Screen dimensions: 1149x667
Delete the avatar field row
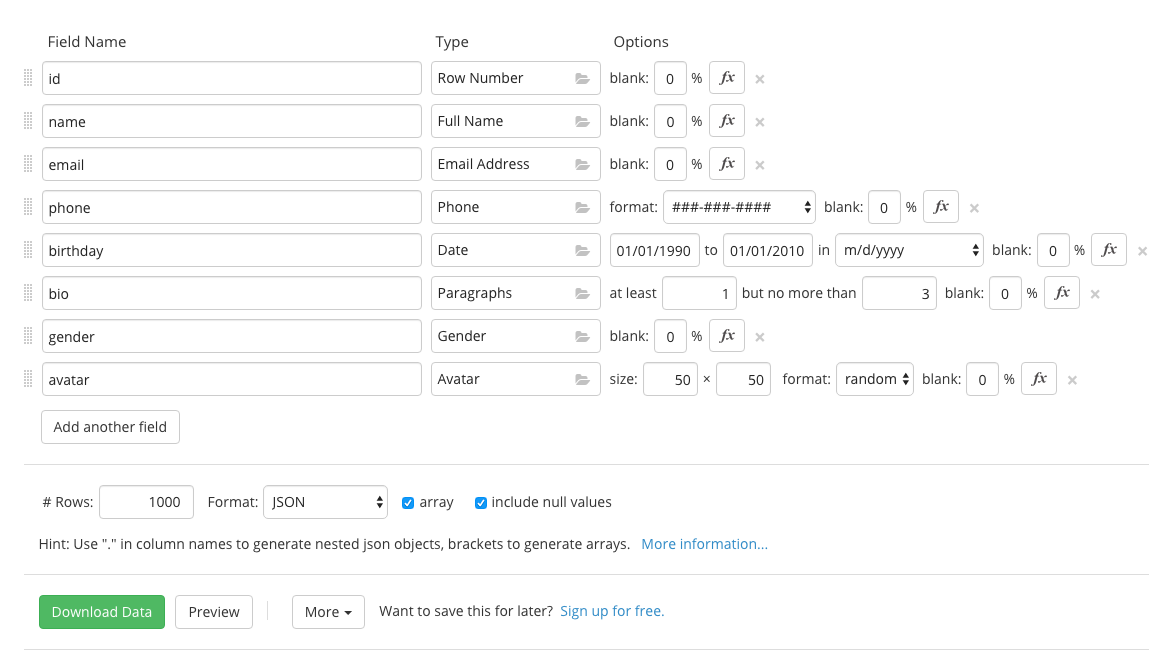pyautogui.click(x=1072, y=380)
